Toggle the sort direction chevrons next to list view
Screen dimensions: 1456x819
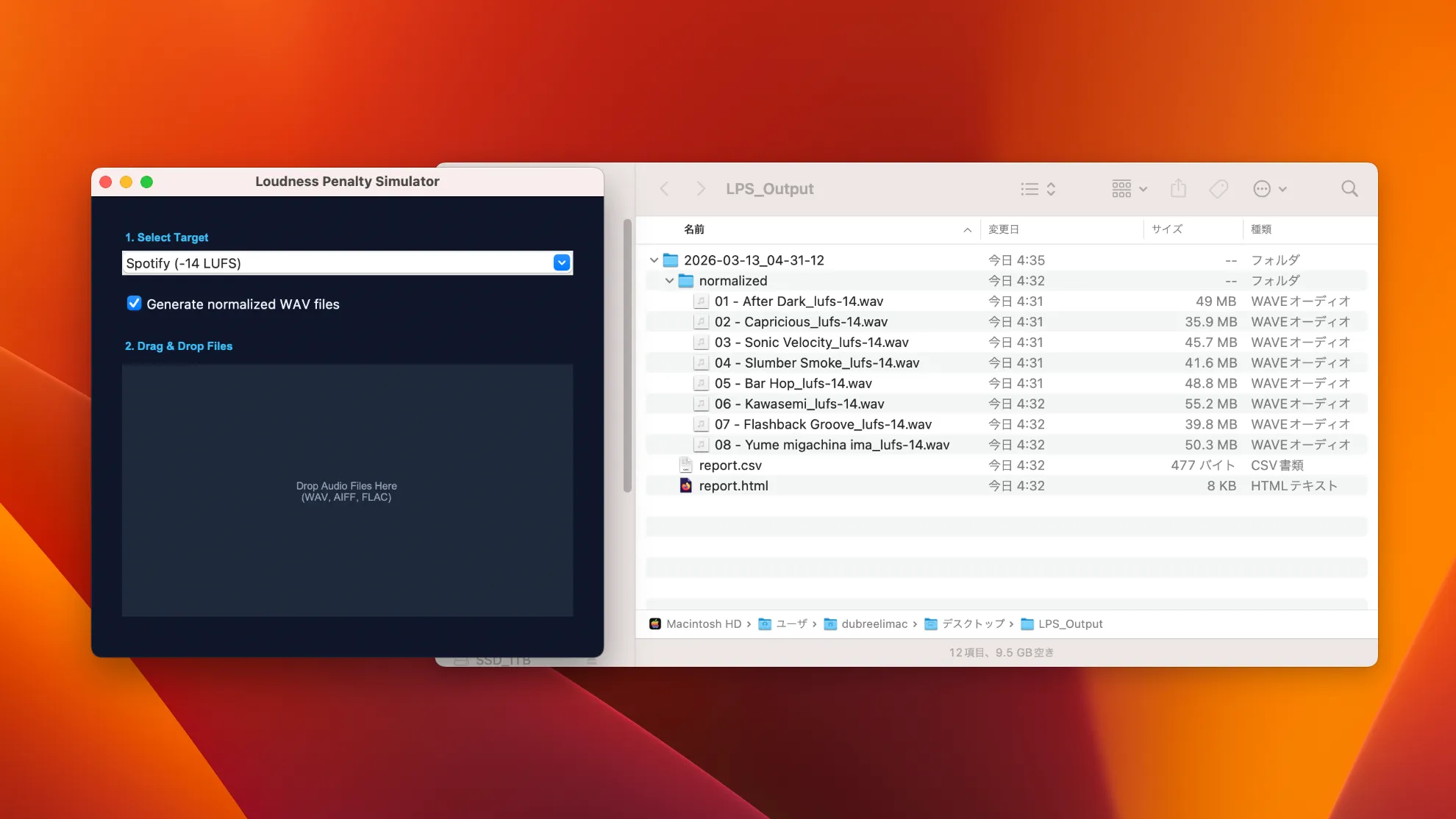click(x=1051, y=189)
